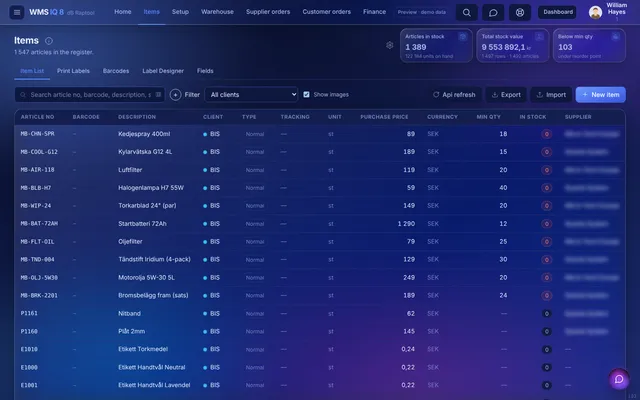This screenshot has width=640, height=400.
Task: Sort by ARTICLE NO column header
Action: tap(37, 117)
